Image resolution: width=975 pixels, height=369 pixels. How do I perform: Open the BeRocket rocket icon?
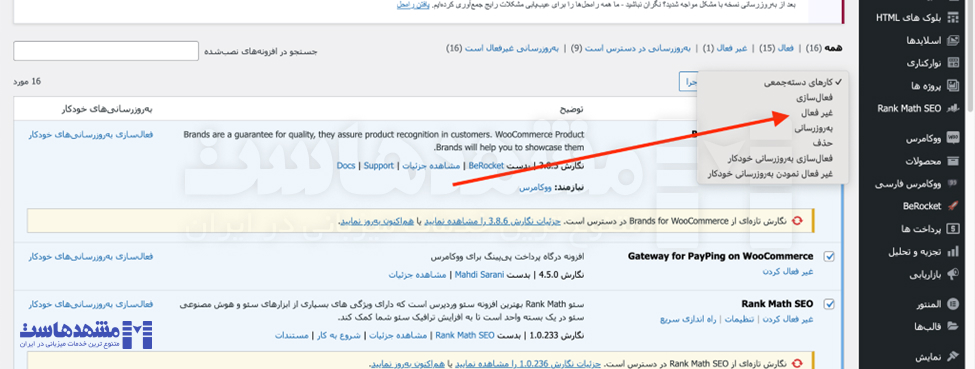click(x=952, y=206)
